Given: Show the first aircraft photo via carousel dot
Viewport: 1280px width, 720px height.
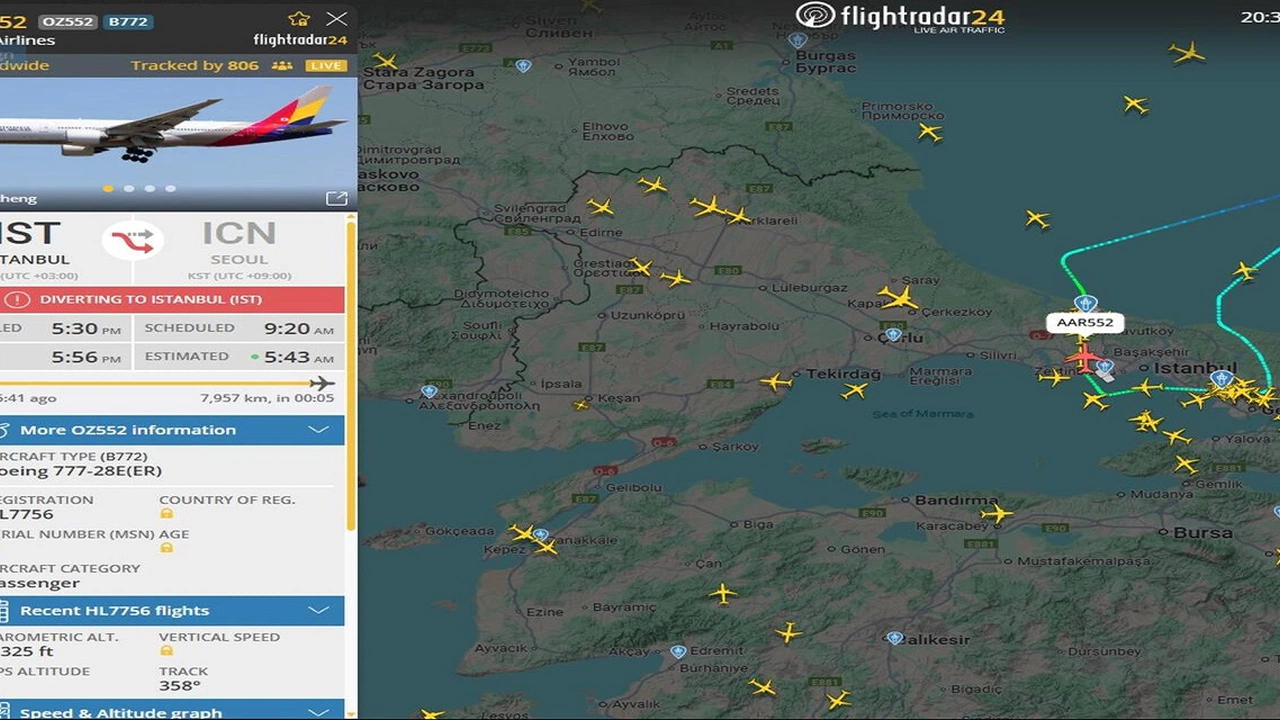Looking at the screenshot, I should tap(108, 188).
